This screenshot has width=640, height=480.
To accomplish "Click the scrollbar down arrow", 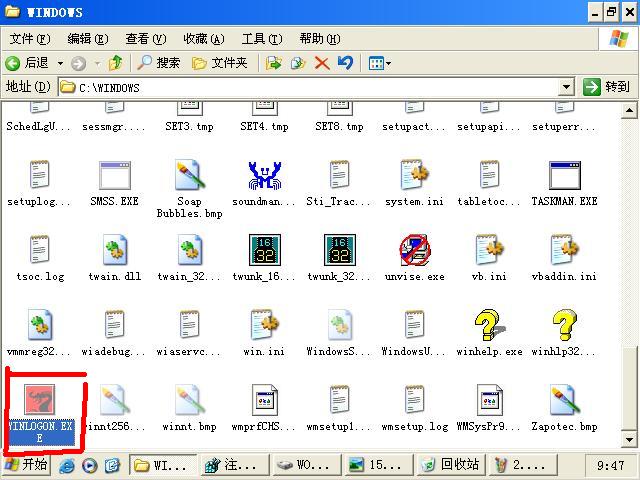I will tap(629, 440).
